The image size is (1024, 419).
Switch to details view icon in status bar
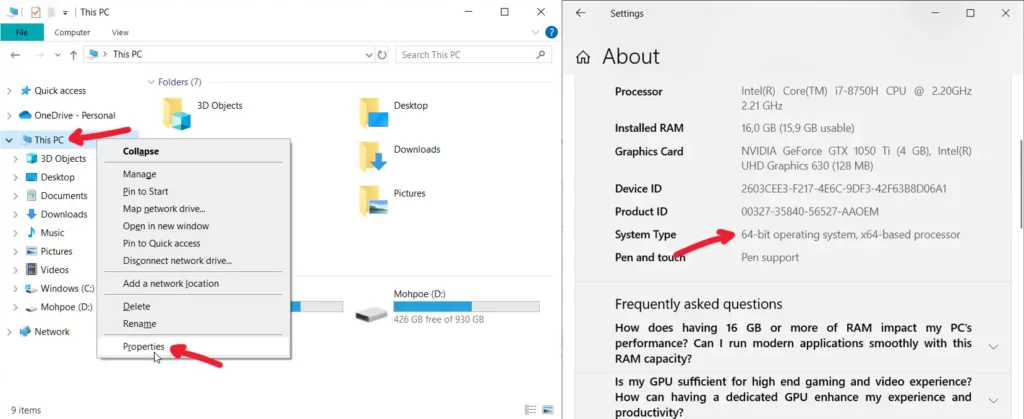[530, 410]
